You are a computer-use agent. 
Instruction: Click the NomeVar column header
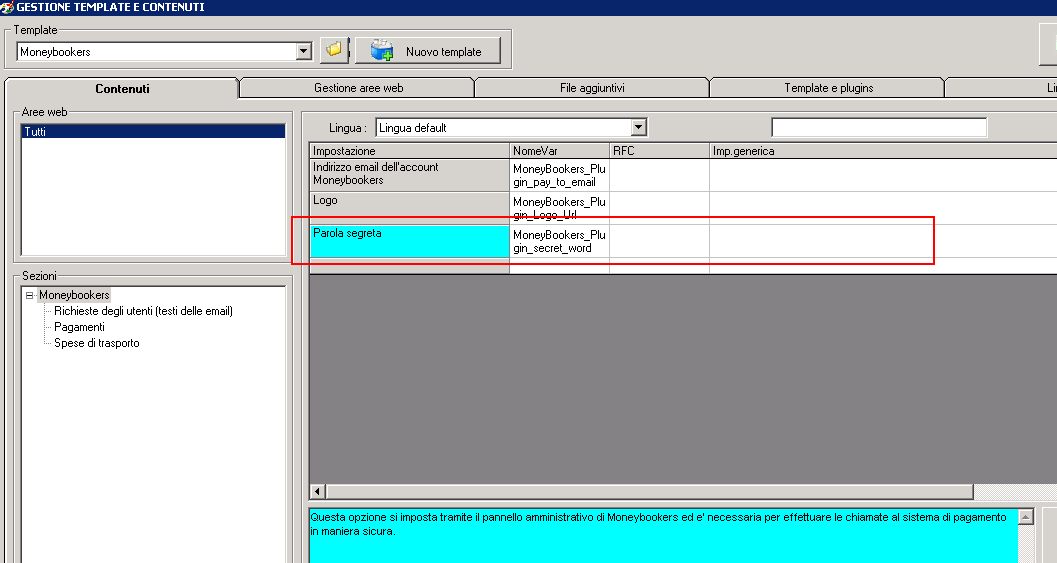click(x=559, y=150)
